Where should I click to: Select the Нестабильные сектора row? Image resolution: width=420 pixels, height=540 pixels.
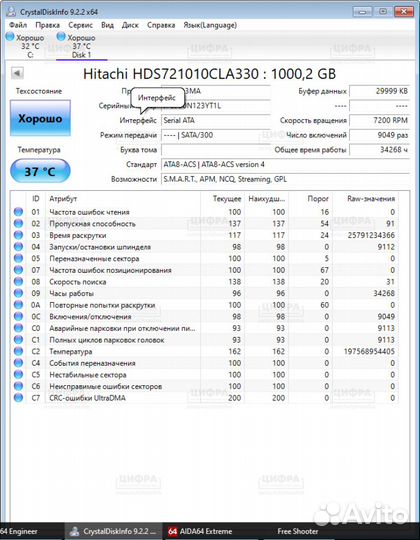[205, 374]
